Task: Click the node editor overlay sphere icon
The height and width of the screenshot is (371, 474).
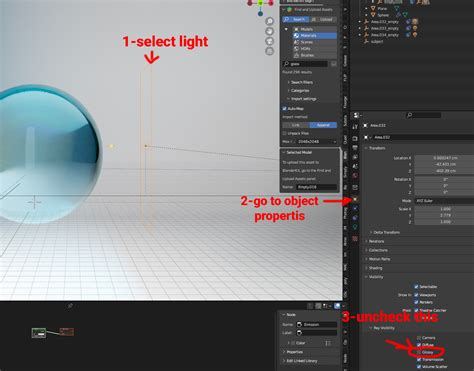Action: [x=337, y=306]
